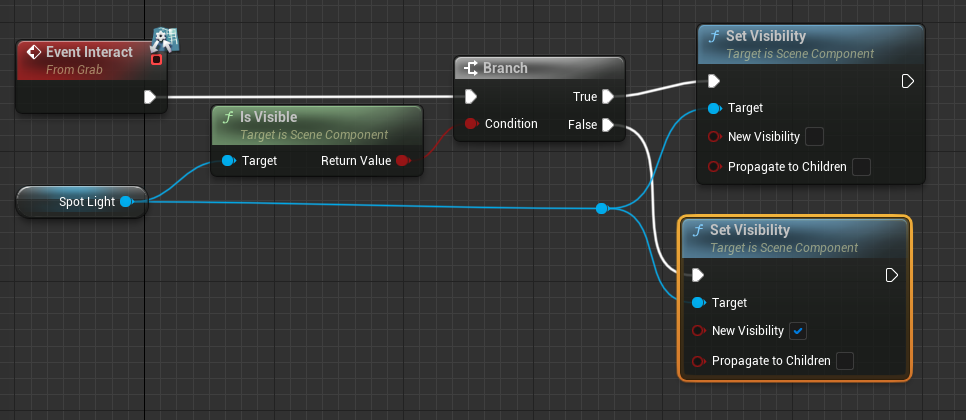
Task: Click the event diamond icon in Event Interact header
Action: (x=34, y=52)
